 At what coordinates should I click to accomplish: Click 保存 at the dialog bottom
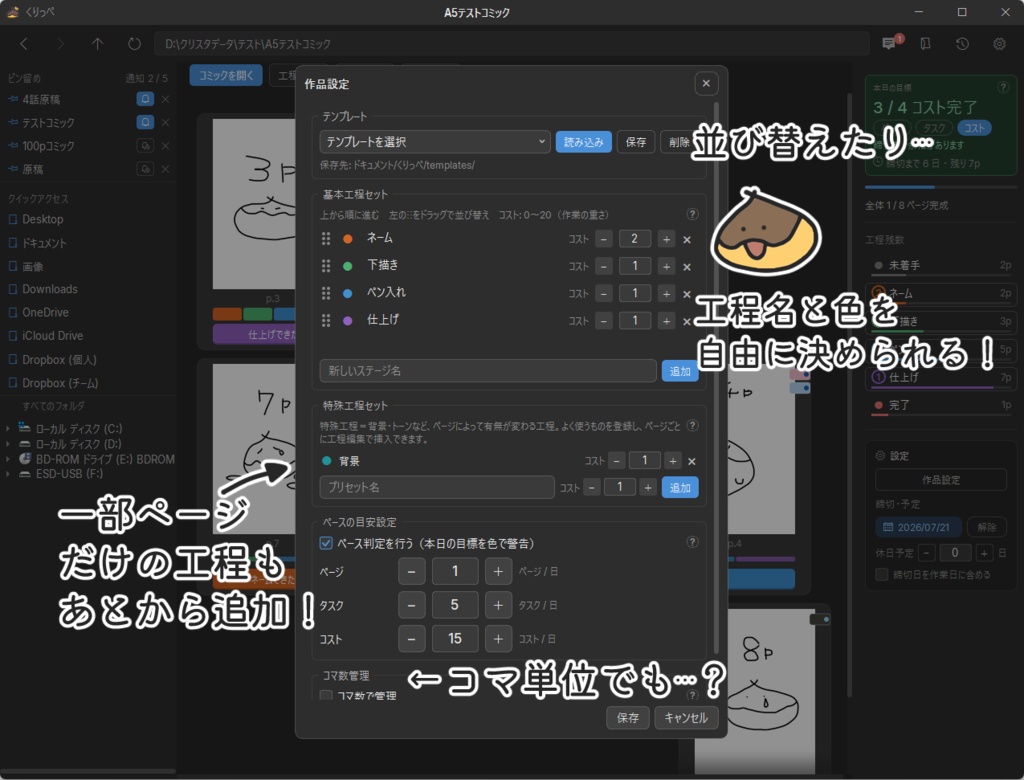[x=628, y=717]
